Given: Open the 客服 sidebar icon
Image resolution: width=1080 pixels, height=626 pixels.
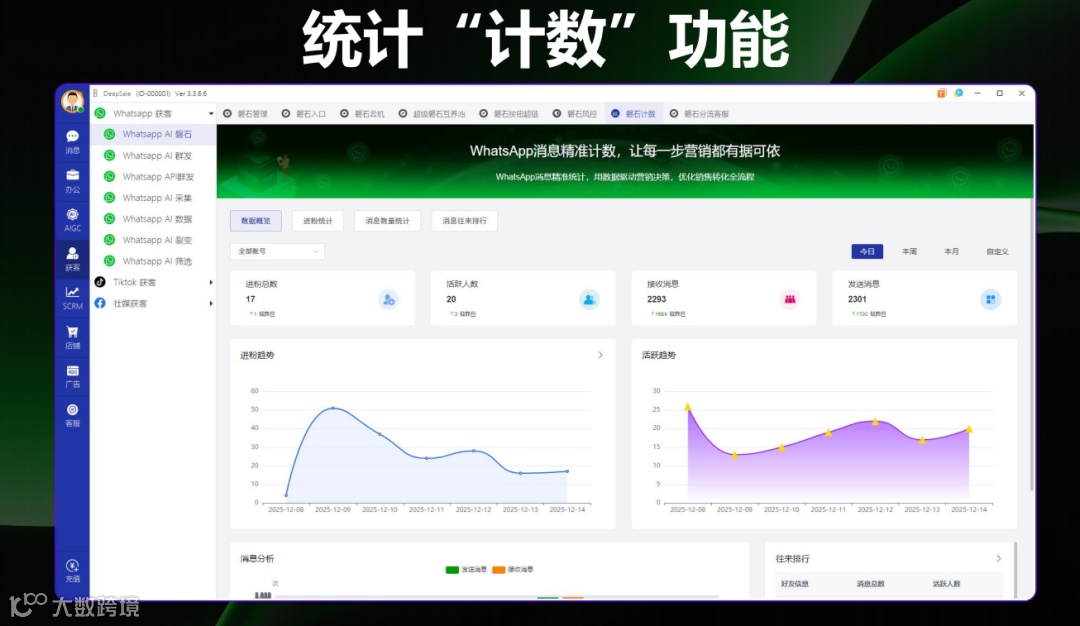Looking at the screenshot, I should coord(72,415).
